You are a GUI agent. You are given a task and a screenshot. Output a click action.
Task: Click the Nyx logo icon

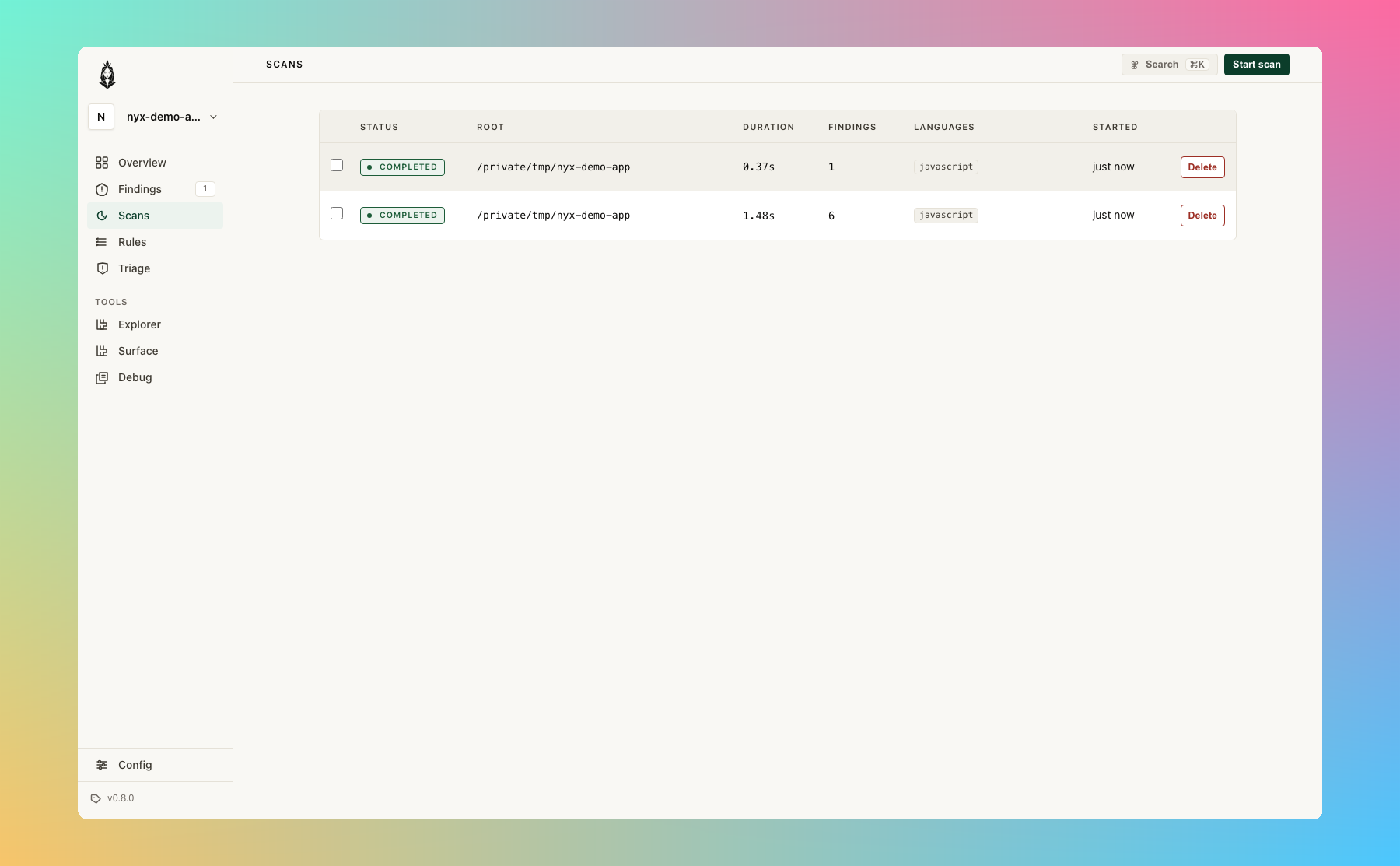pos(107,75)
